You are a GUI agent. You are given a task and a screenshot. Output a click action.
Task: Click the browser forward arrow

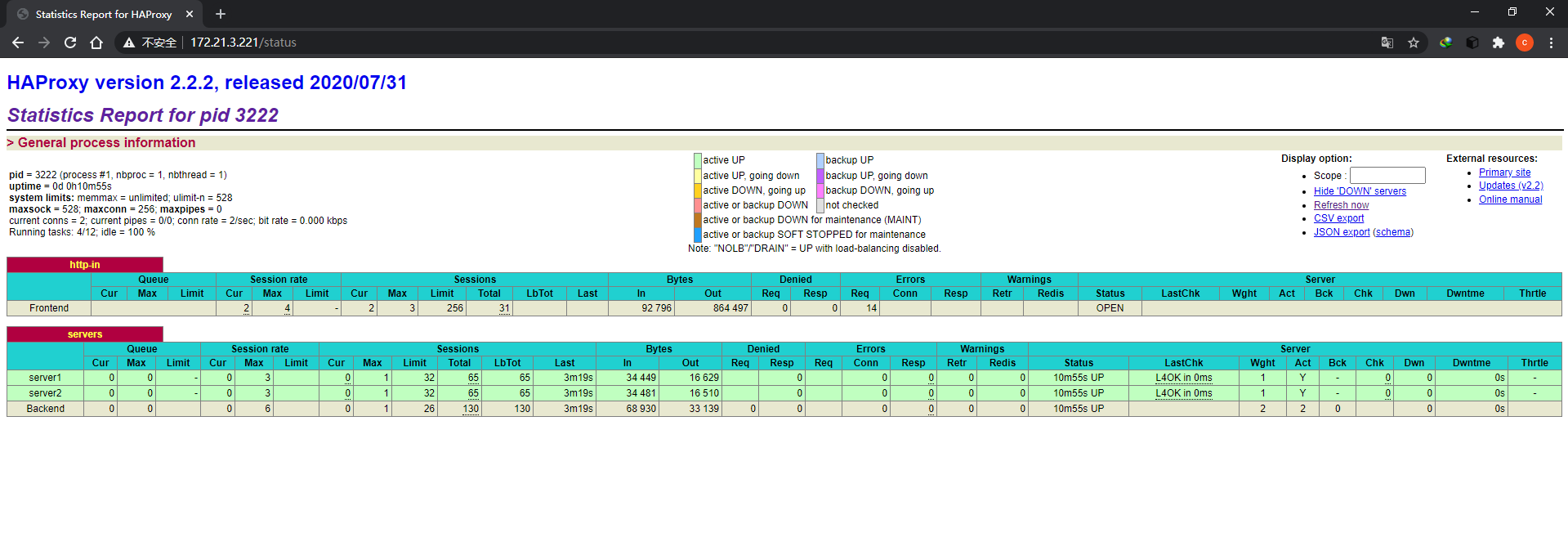click(44, 43)
